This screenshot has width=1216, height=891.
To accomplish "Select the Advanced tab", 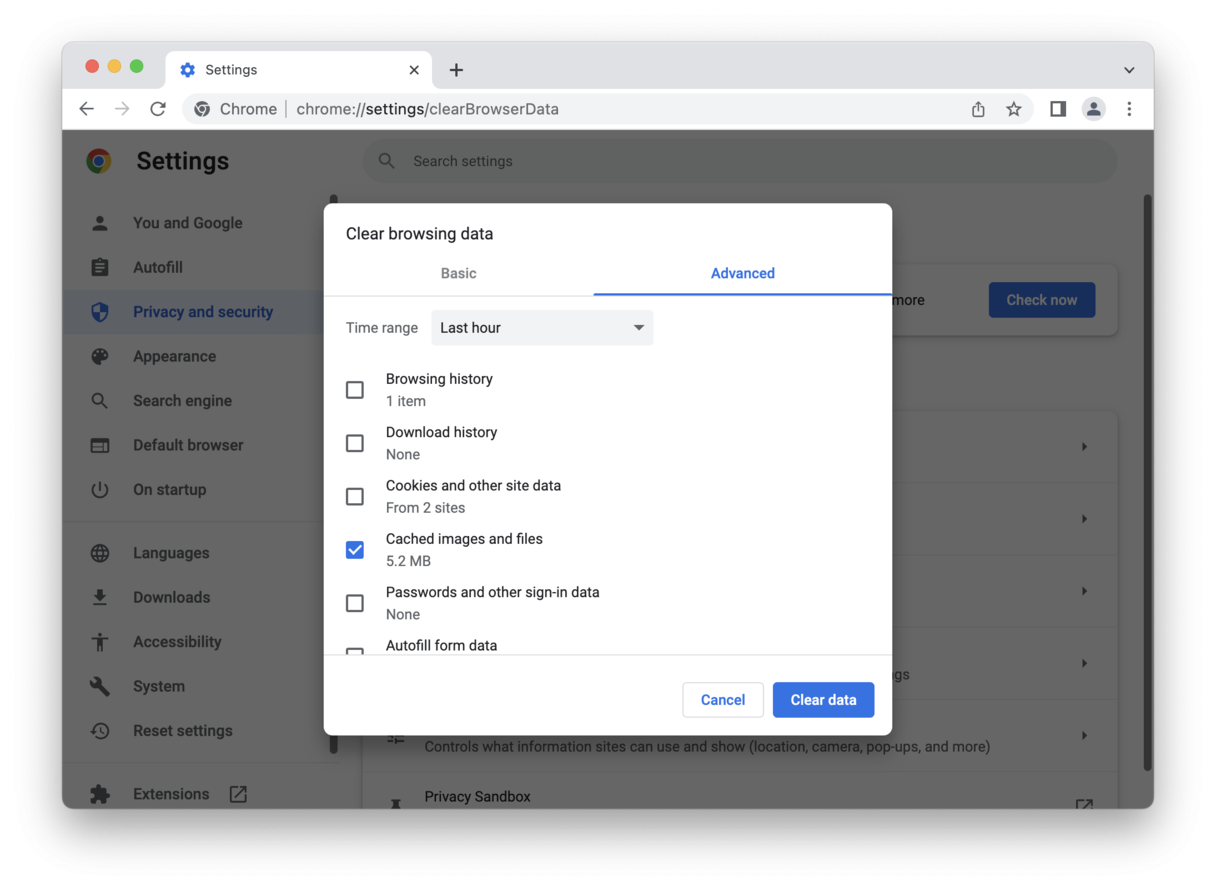I will point(743,273).
